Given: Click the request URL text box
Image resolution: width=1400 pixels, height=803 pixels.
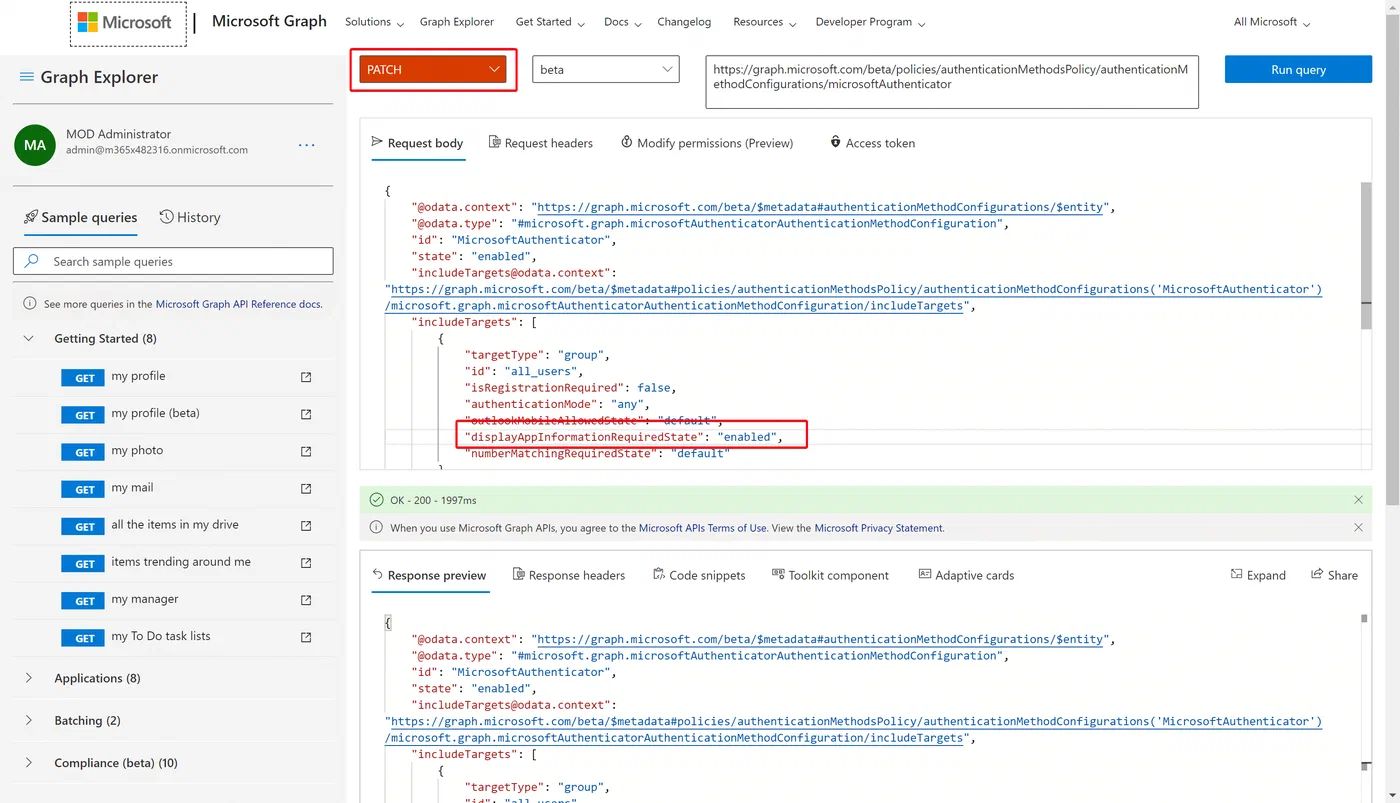Looking at the screenshot, I should [951, 81].
